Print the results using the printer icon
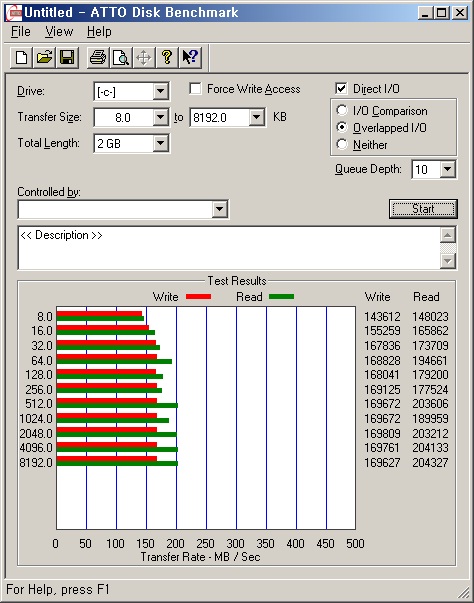Screen dimensions: 474x603 (98, 58)
